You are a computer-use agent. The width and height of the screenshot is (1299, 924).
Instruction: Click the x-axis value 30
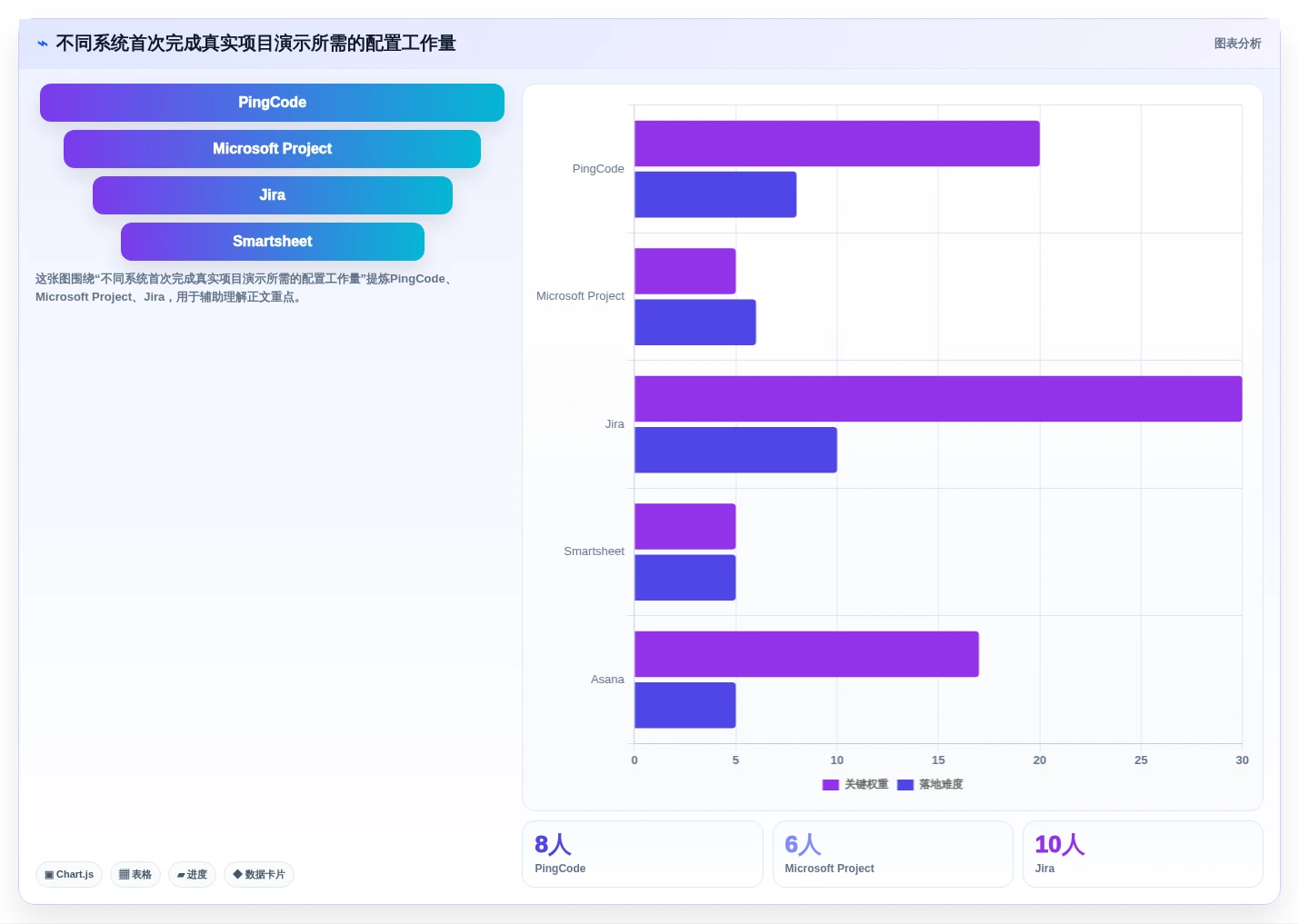coord(1242,760)
